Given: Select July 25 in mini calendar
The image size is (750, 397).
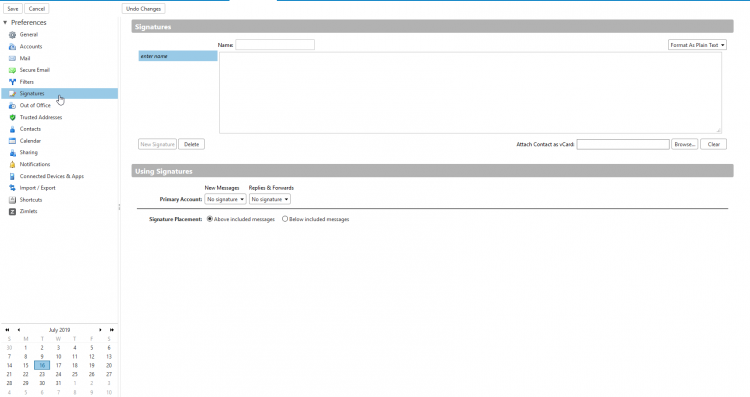Looking at the screenshot, I should pyautogui.click(x=75, y=374).
